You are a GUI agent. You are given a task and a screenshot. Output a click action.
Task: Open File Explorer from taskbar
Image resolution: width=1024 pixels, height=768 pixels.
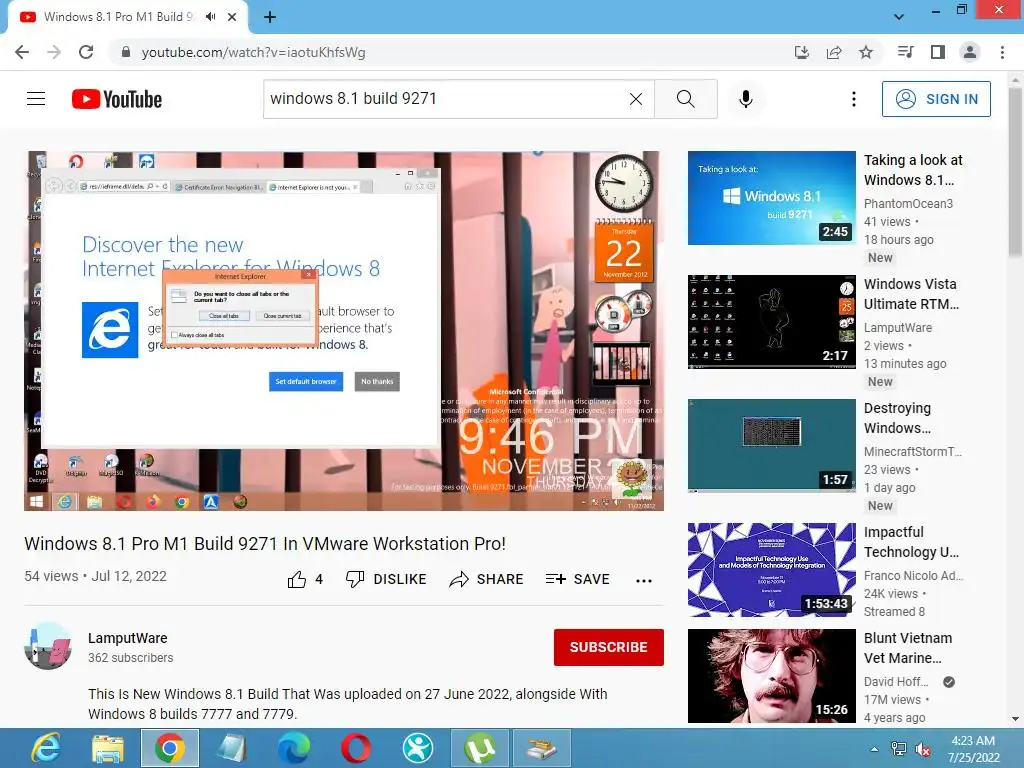pos(108,748)
